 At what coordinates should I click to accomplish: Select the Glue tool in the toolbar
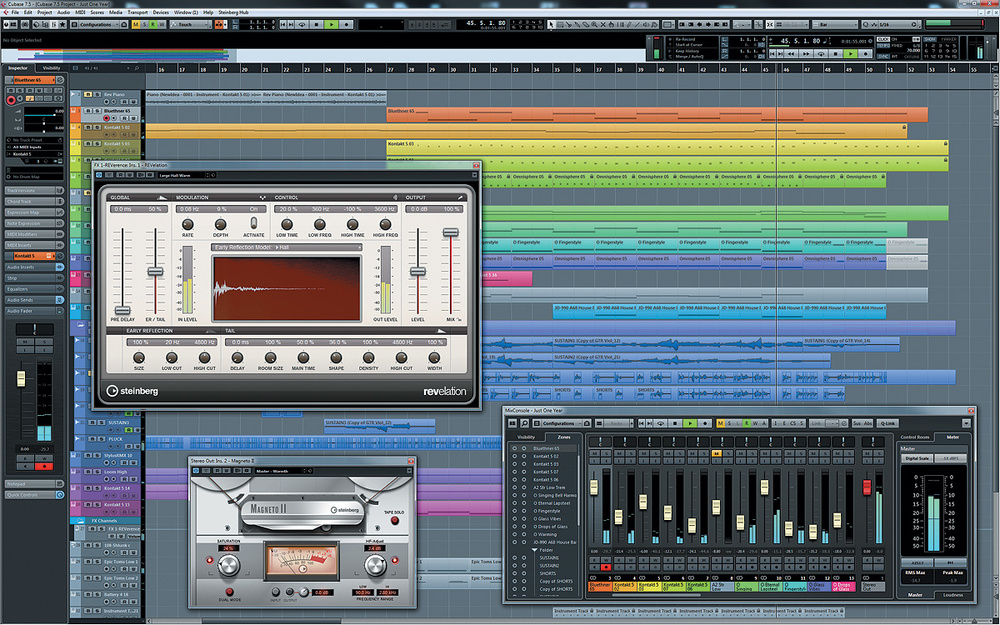click(x=577, y=24)
